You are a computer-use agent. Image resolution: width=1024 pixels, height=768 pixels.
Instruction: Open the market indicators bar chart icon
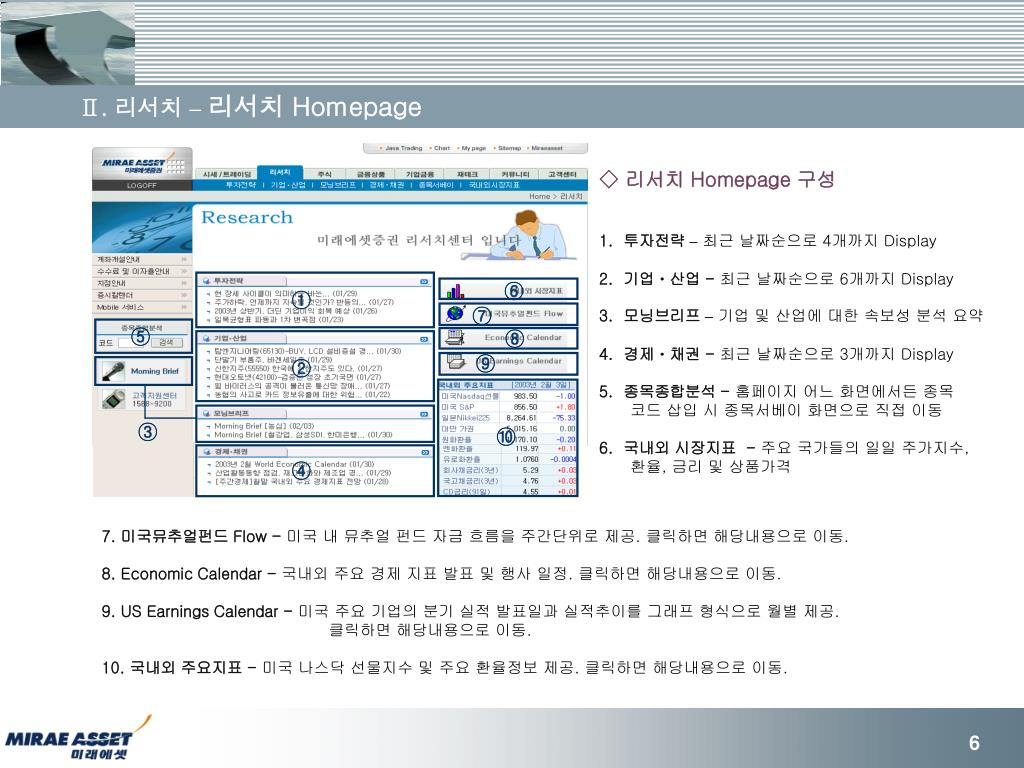tap(455, 290)
